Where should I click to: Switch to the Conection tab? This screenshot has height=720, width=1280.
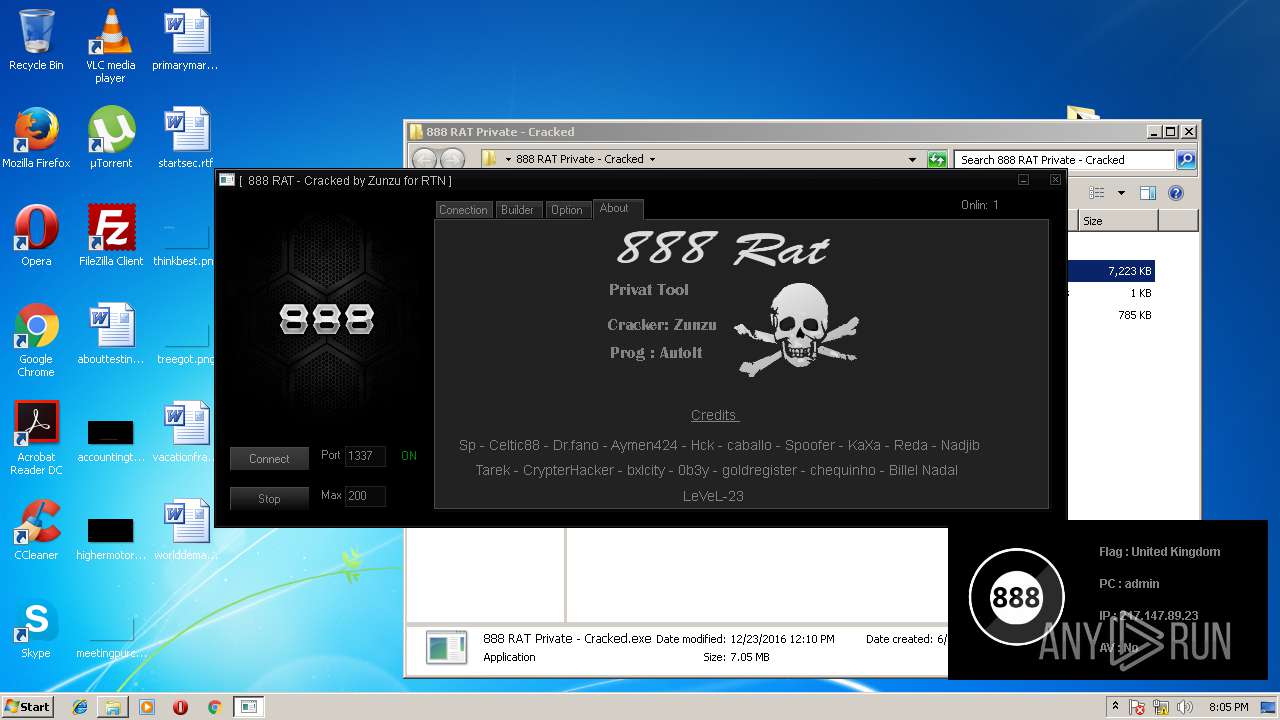pos(464,210)
